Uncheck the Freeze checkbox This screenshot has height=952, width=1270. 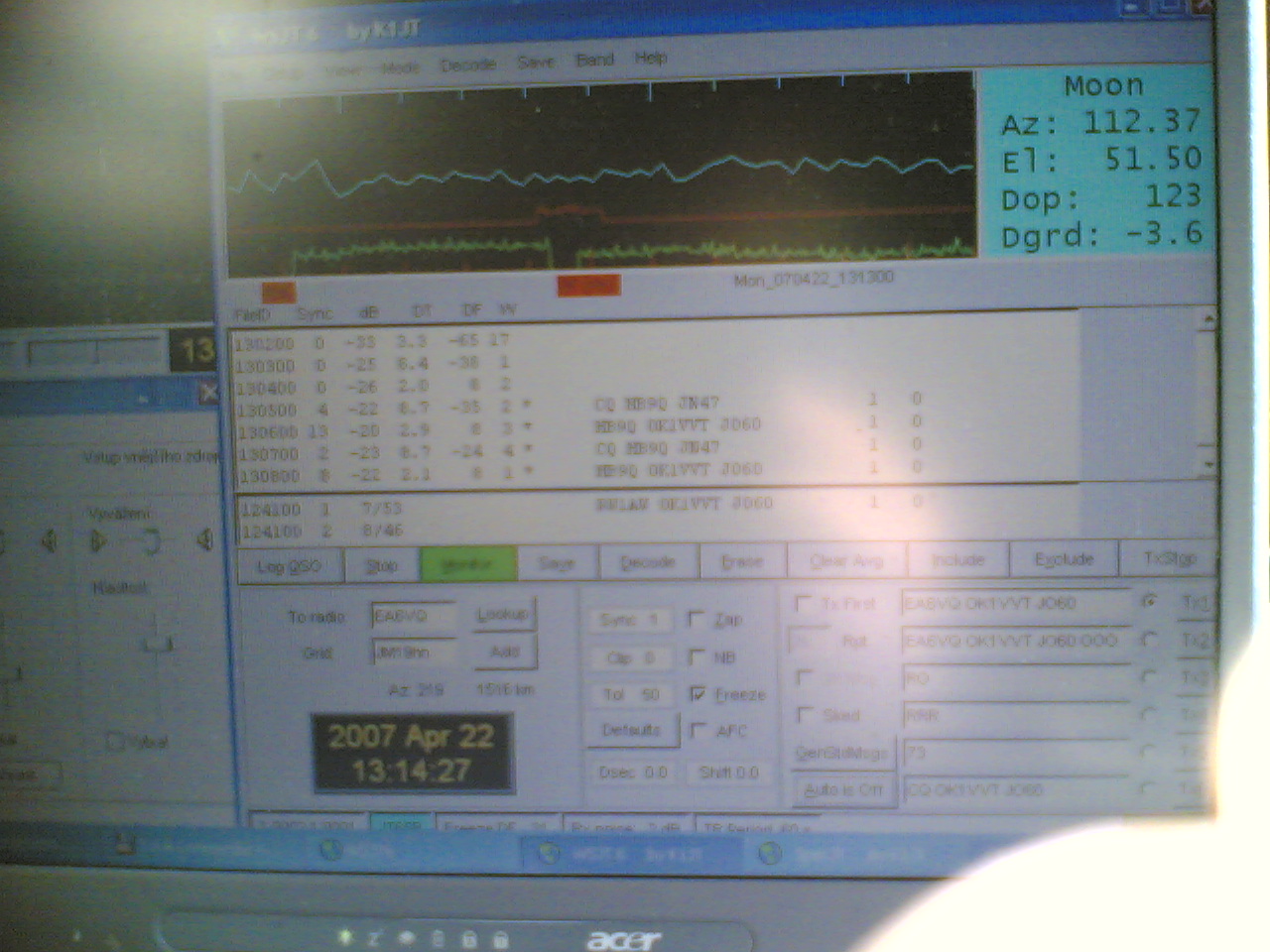click(698, 694)
